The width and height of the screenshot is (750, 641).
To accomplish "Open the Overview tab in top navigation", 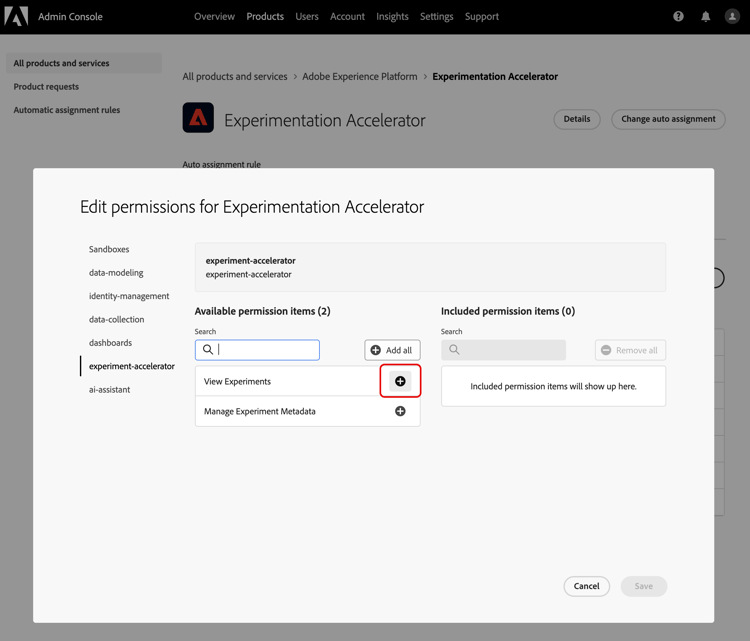I will point(214,16).
